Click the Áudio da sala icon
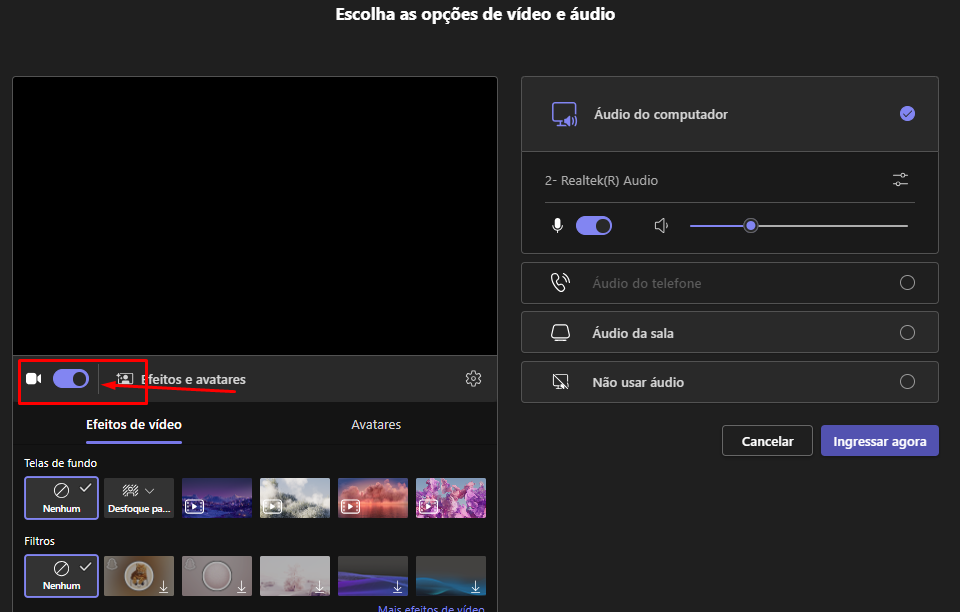Screen dimensions: 960x612 560,333
